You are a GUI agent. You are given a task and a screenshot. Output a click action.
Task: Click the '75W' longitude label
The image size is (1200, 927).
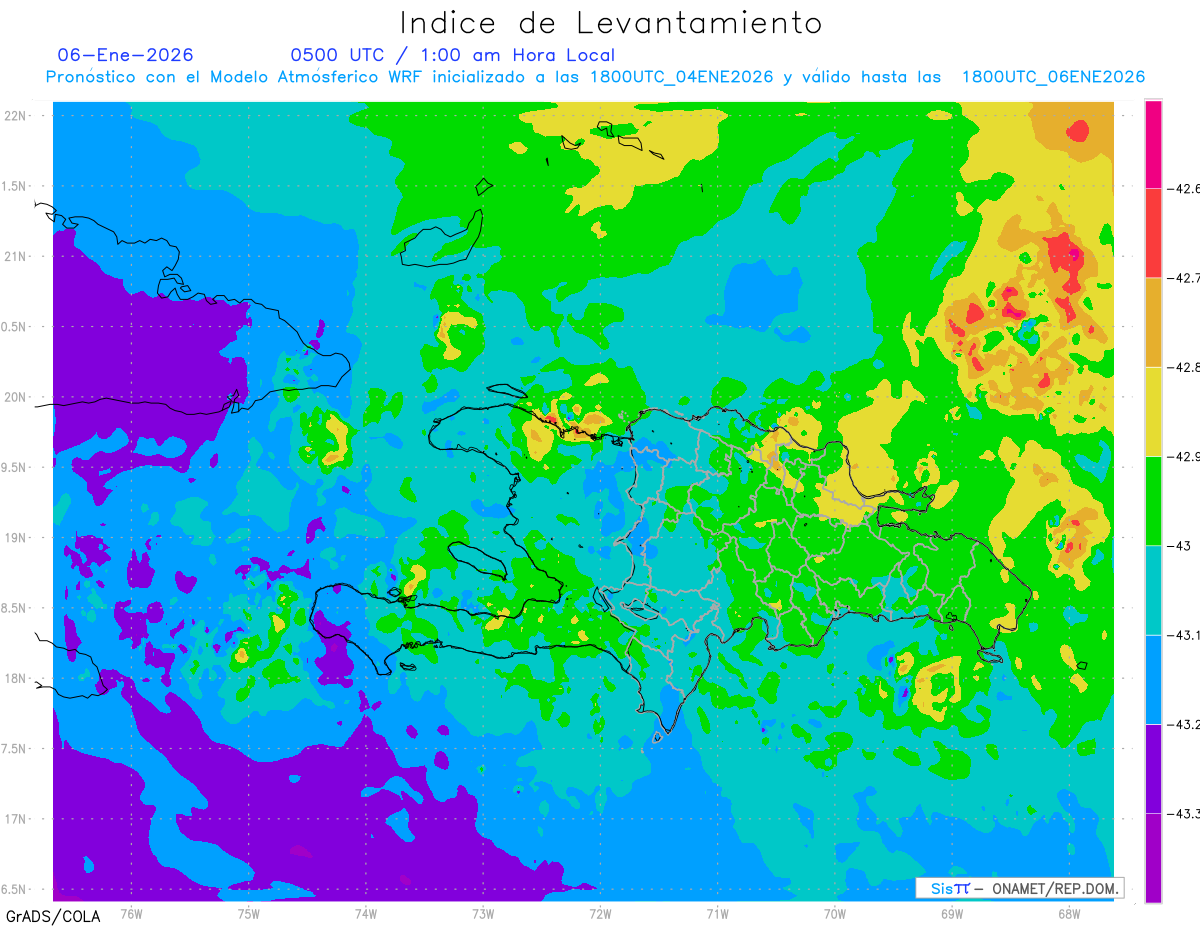tap(249, 914)
